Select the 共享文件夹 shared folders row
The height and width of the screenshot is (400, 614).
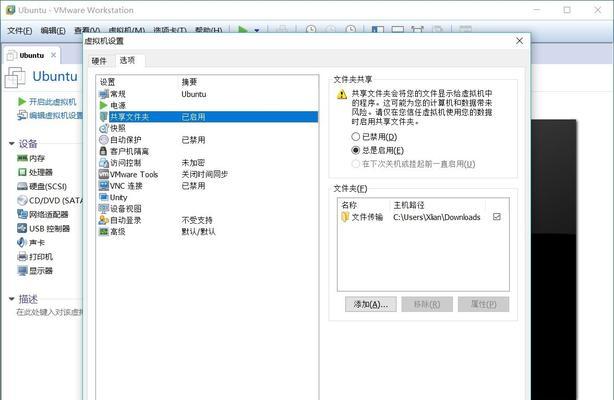point(208,117)
